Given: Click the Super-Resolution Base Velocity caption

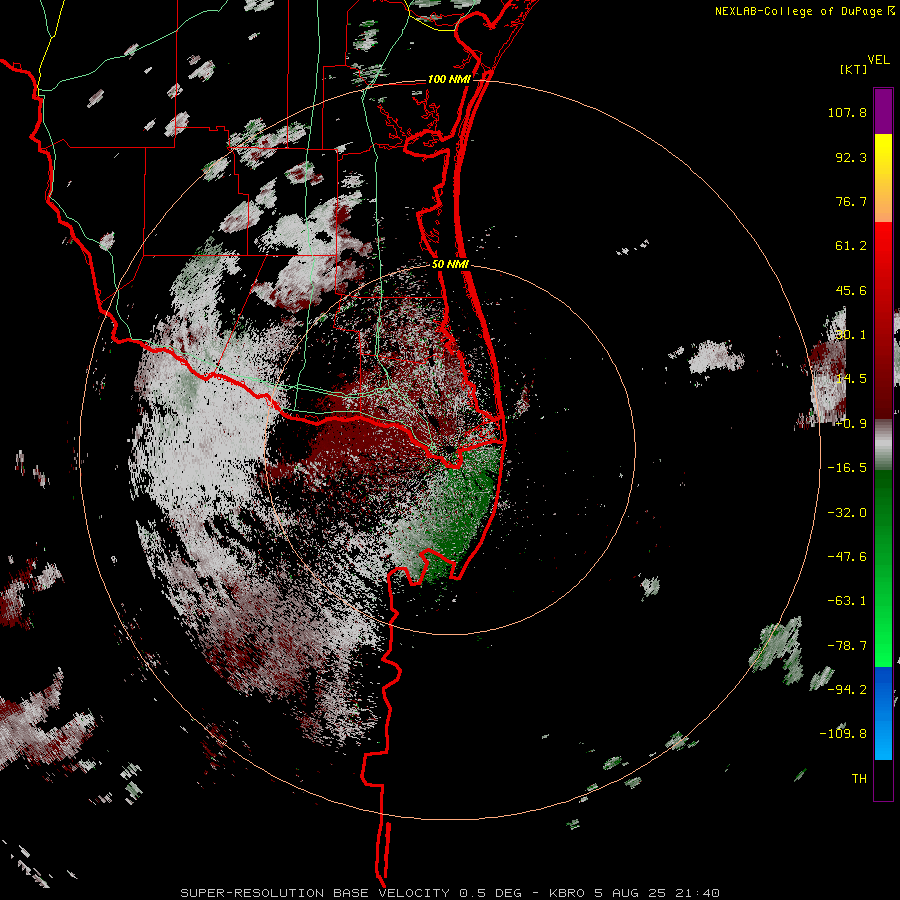Looking at the screenshot, I should [449, 893].
